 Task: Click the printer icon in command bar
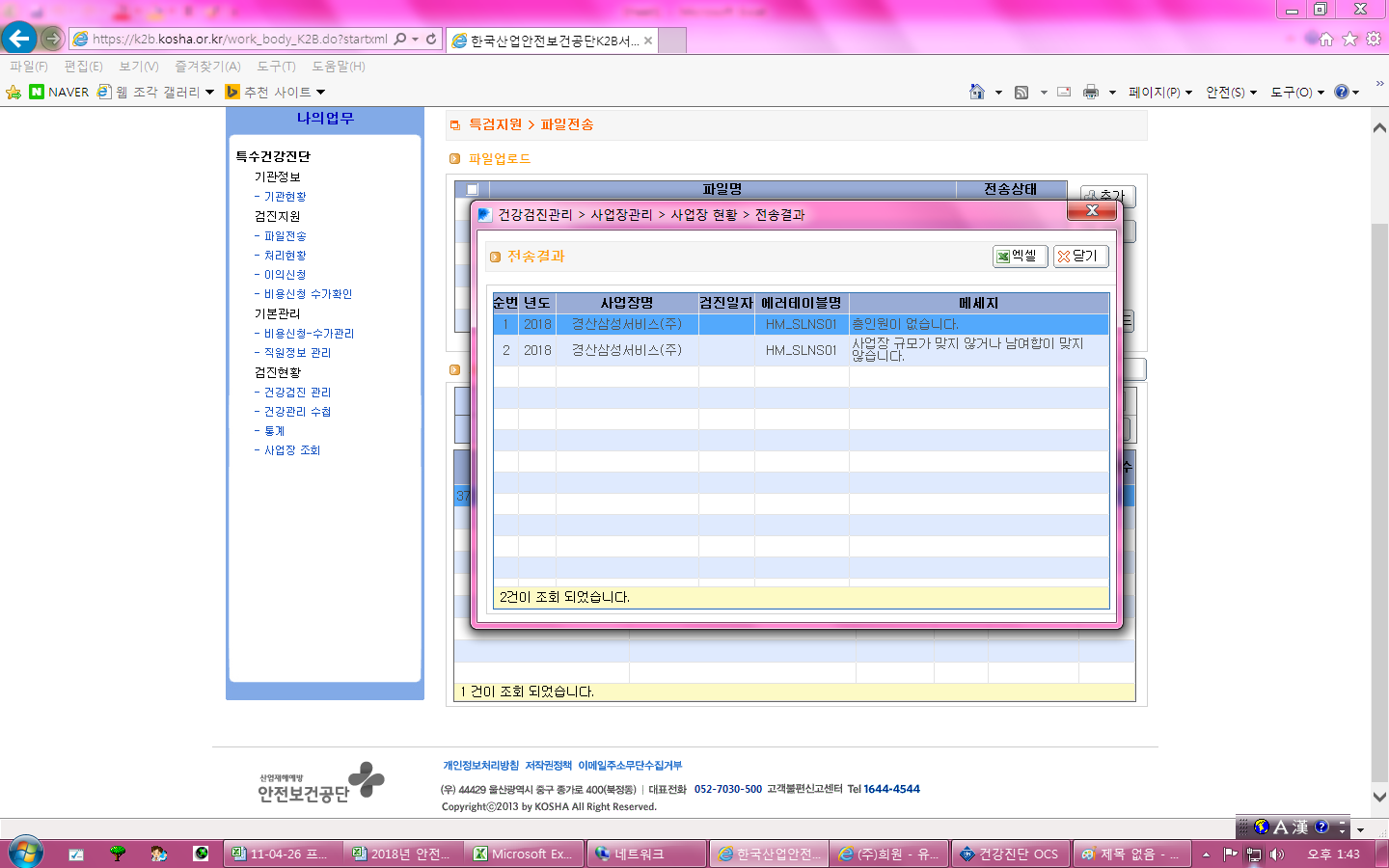click(1091, 92)
